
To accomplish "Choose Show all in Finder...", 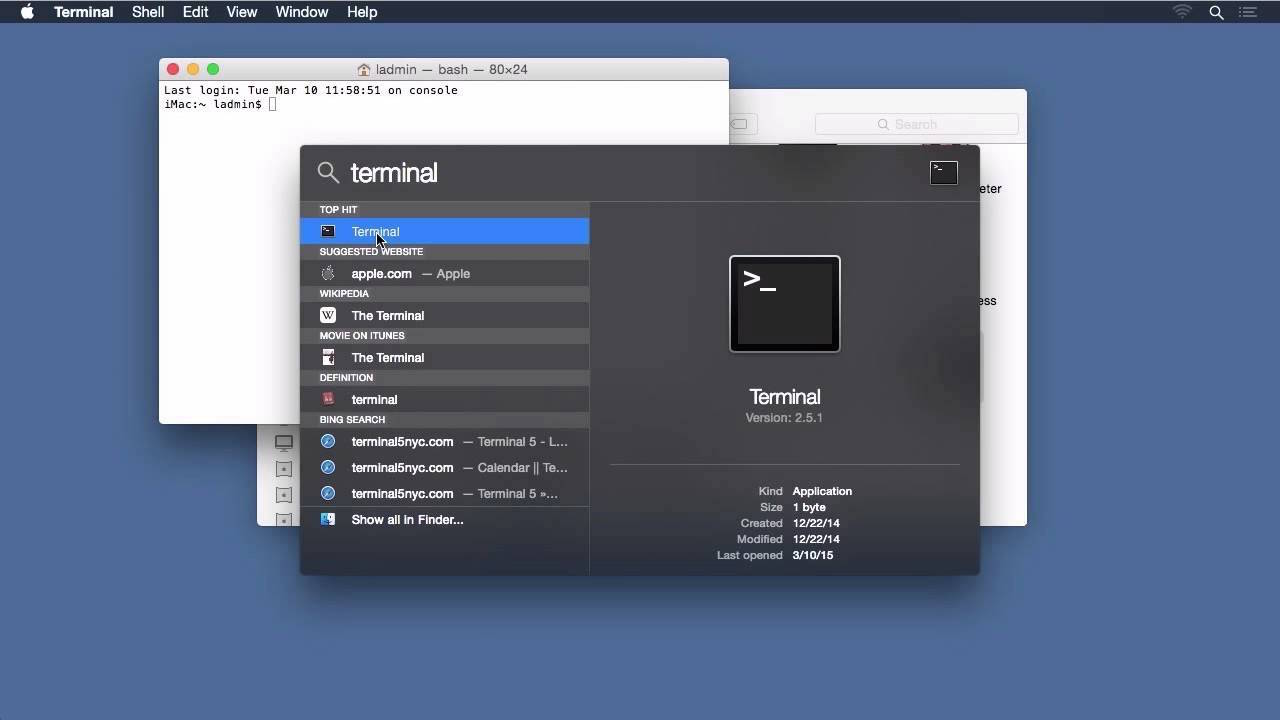I will tap(445, 519).
